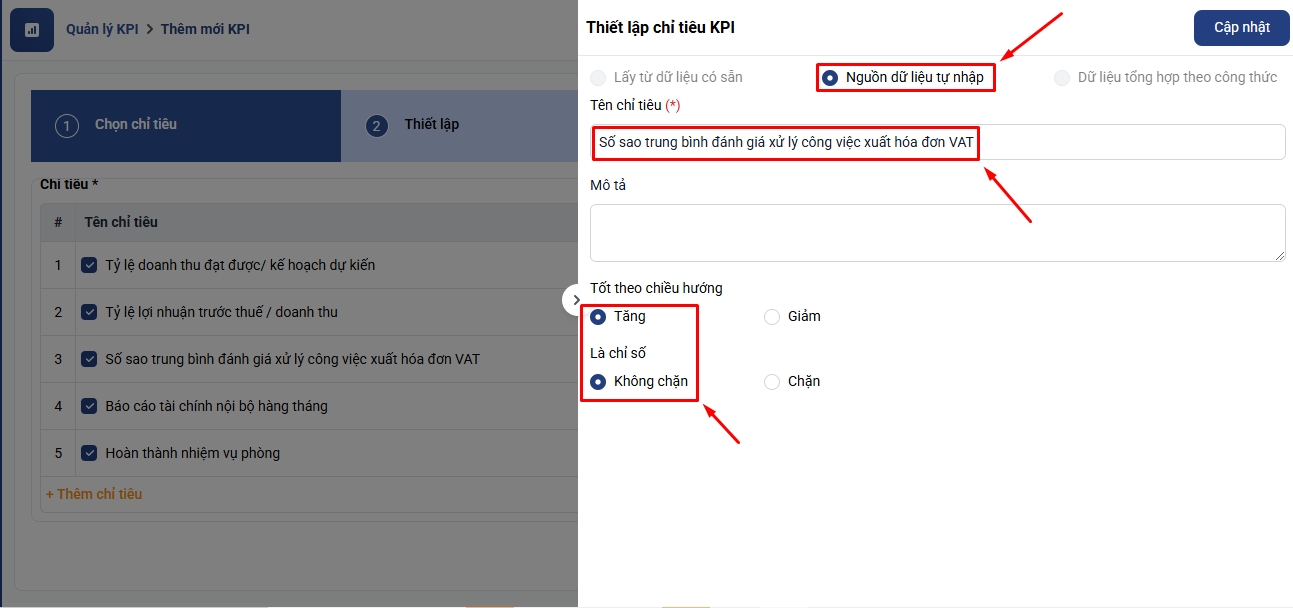Choose the Không chặn radio option

pyautogui.click(x=599, y=382)
